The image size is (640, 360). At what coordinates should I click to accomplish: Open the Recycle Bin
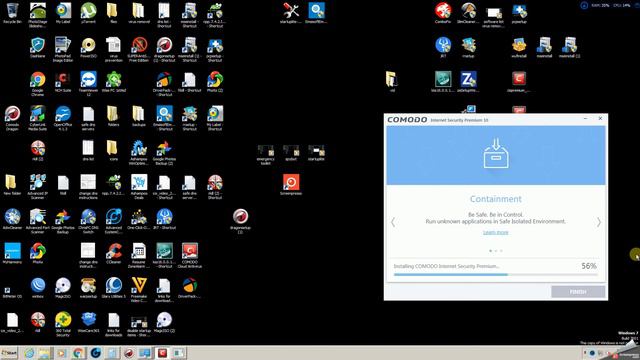click(x=12, y=13)
